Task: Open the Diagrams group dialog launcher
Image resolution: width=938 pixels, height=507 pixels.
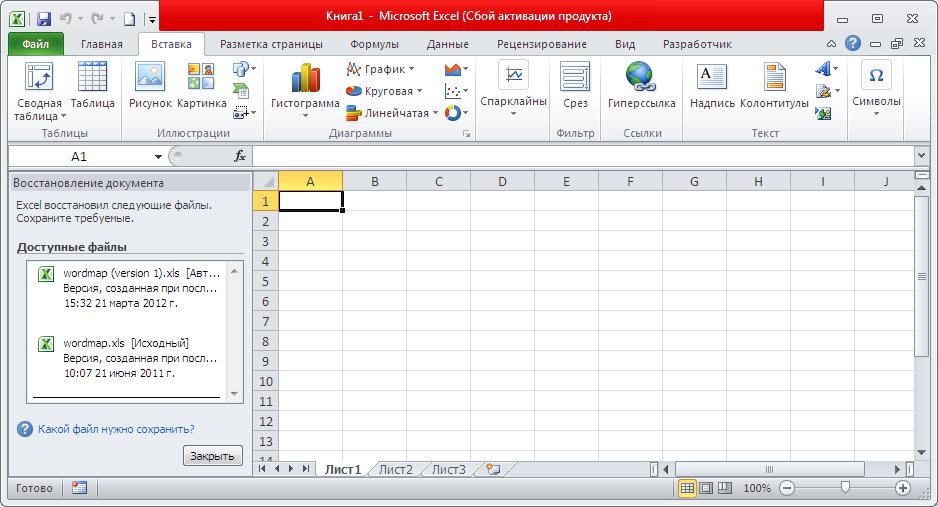Action: click(467, 134)
